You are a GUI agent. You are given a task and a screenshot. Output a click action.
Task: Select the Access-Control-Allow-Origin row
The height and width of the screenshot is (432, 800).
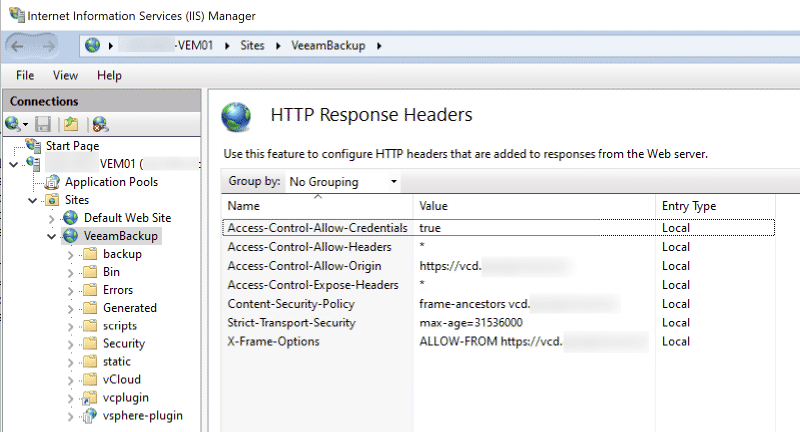point(498,266)
